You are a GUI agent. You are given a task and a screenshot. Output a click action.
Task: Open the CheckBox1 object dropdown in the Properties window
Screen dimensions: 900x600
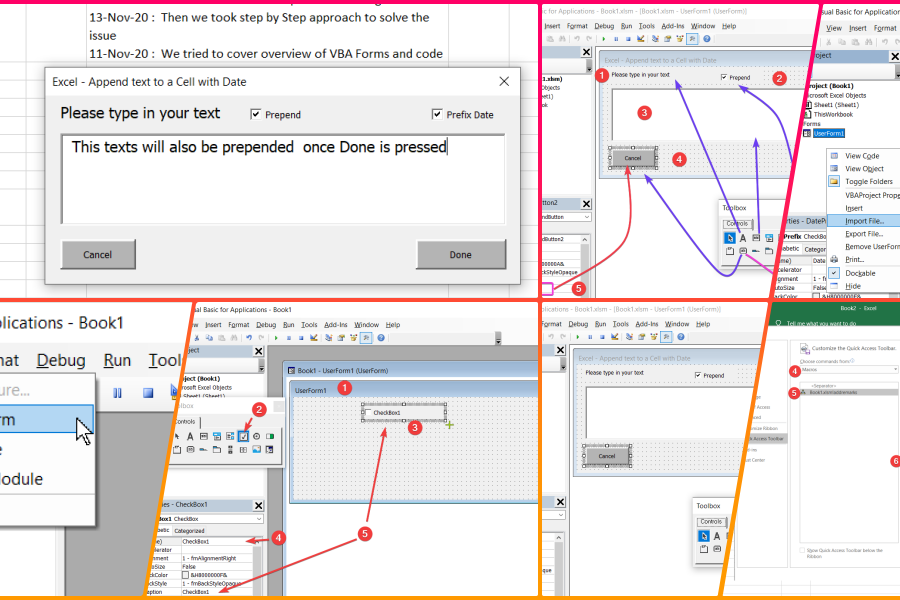point(259,518)
